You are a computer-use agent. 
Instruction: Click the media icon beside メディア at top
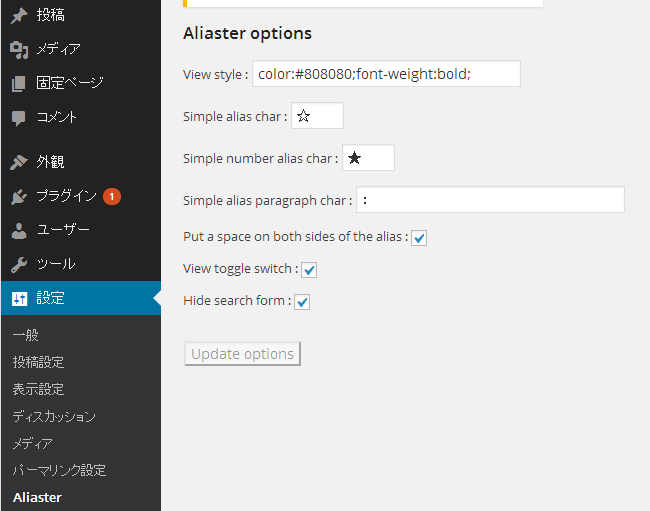pyautogui.click(x=19, y=50)
